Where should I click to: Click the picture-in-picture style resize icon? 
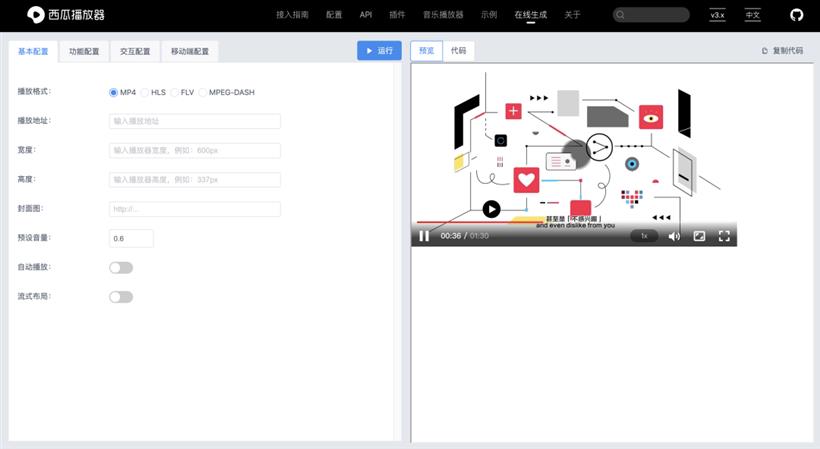coord(700,236)
